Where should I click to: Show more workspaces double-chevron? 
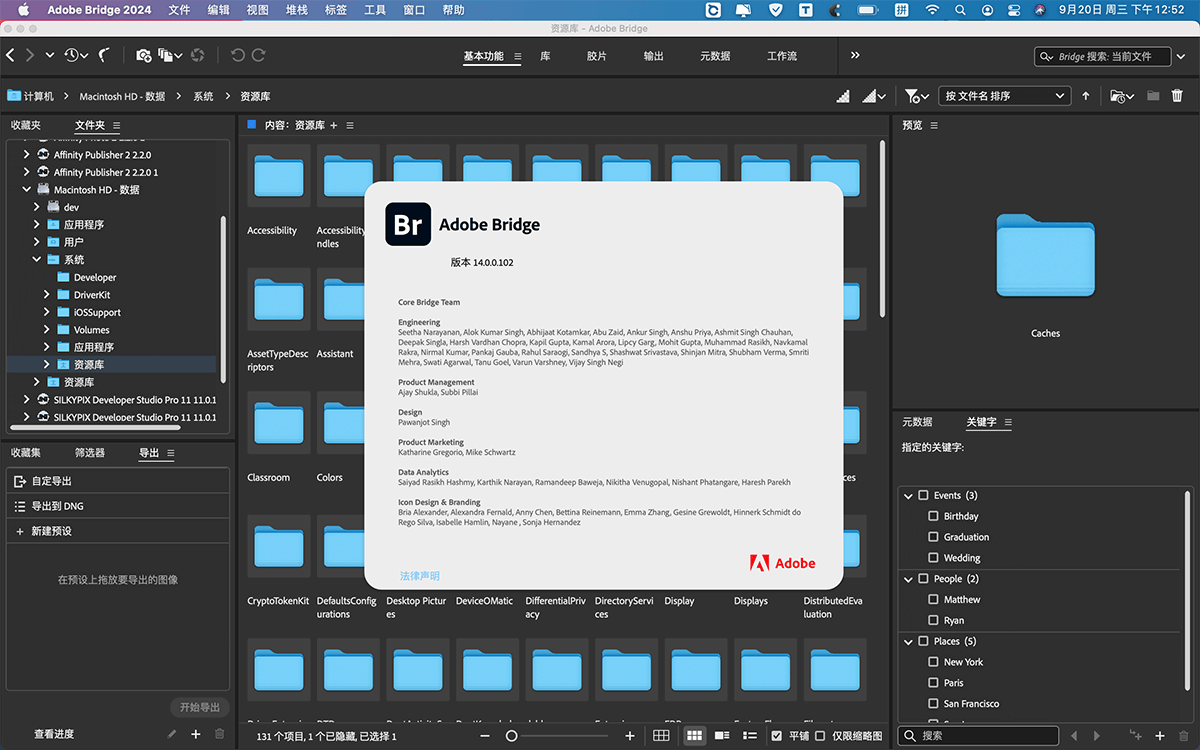[855, 56]
